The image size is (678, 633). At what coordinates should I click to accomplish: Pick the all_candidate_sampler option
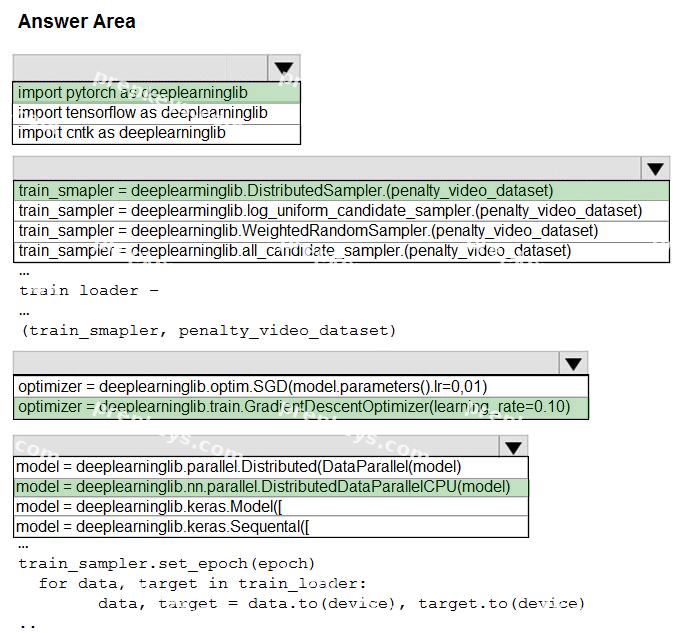pos(341,252)
